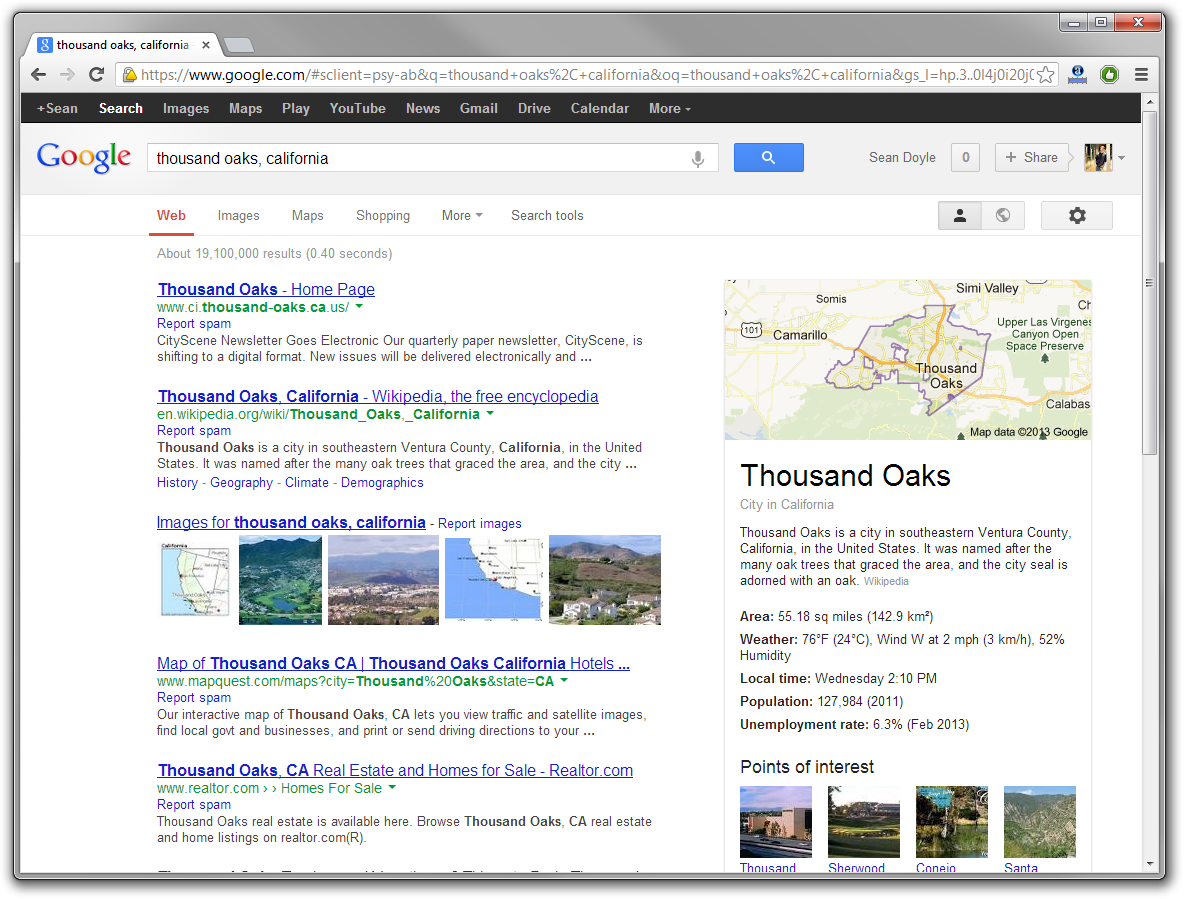
Task: Open the notifications count box showing 0
Action: pyautogui.click(x=965, y=157)
